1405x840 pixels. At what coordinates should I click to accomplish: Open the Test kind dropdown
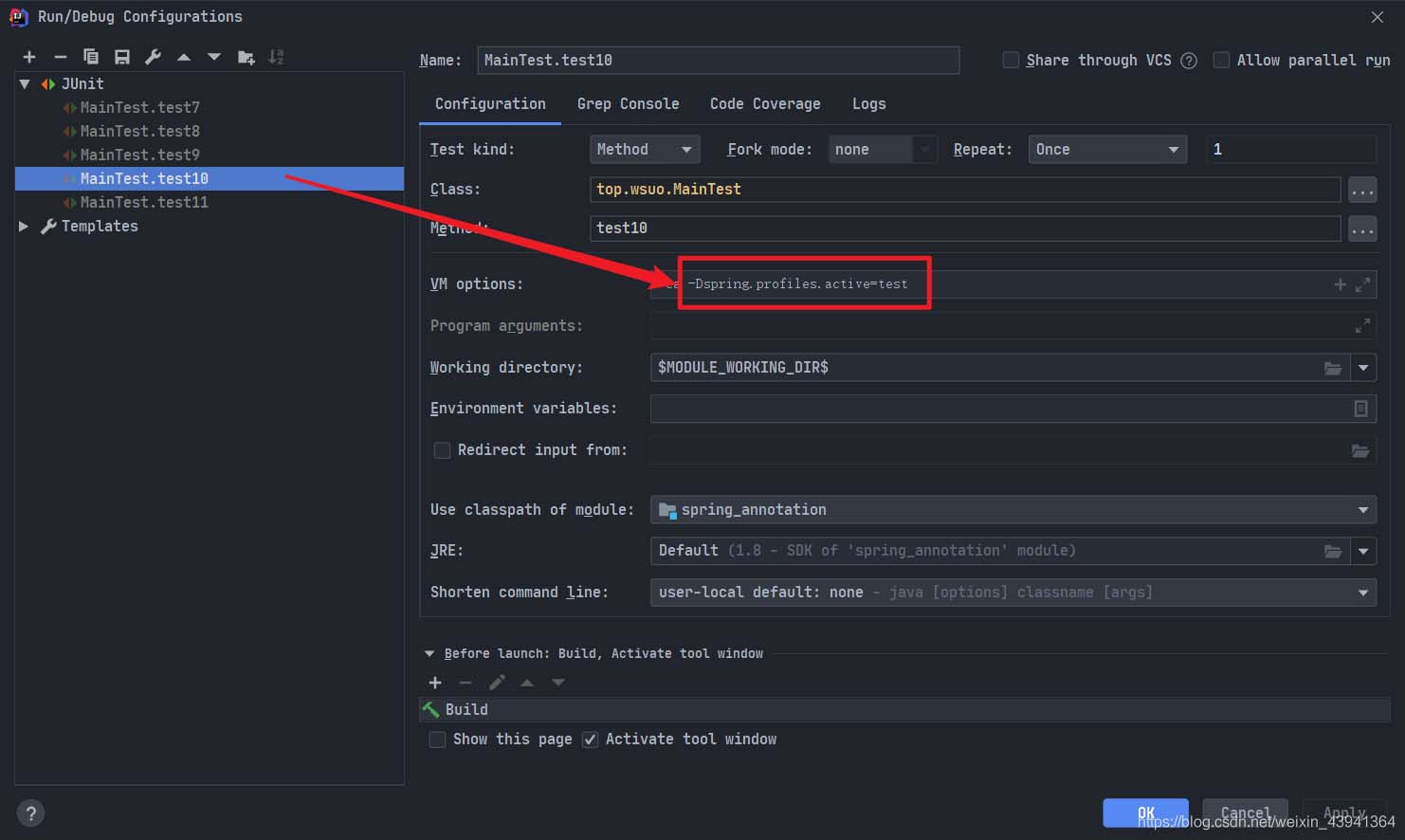645,150
